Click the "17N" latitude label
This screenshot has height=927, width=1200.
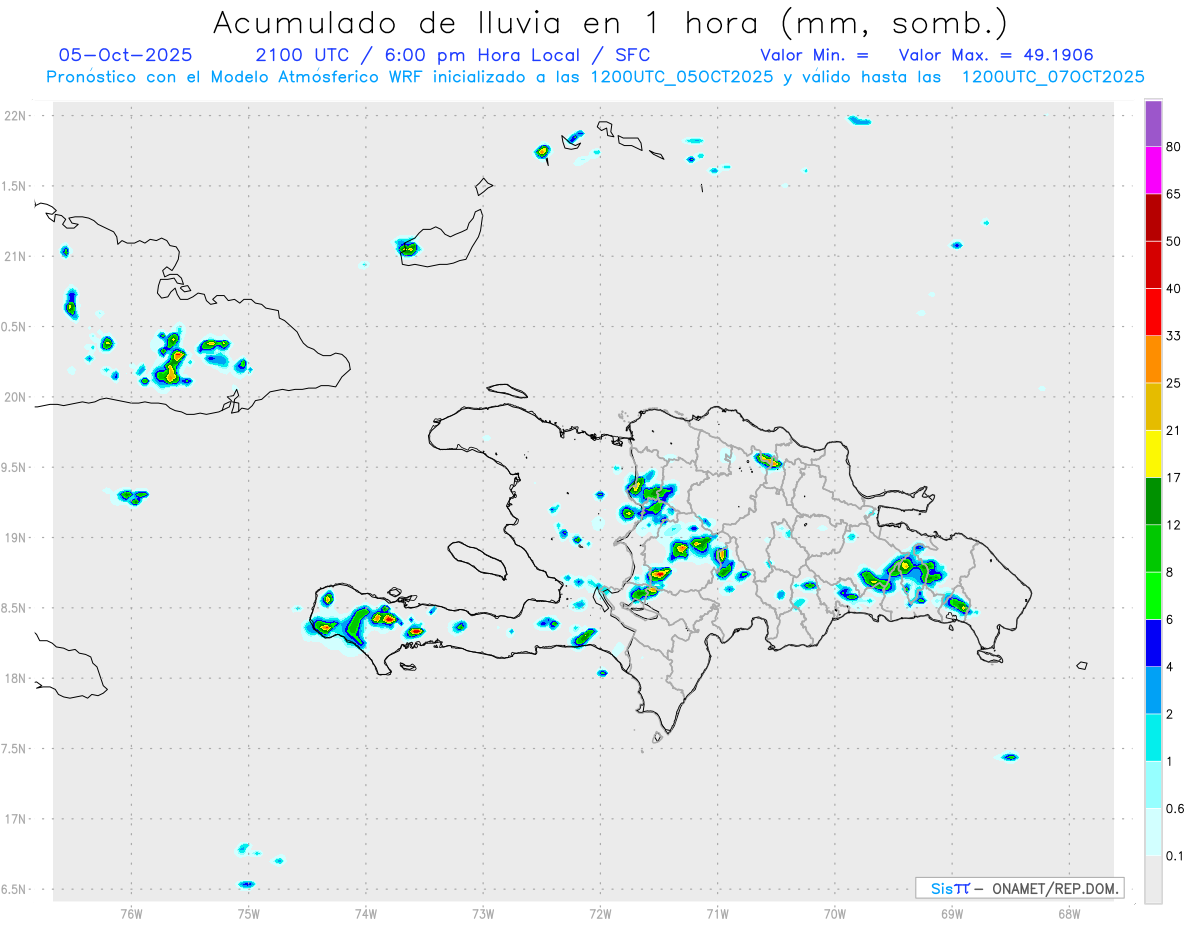coord(15,819)
